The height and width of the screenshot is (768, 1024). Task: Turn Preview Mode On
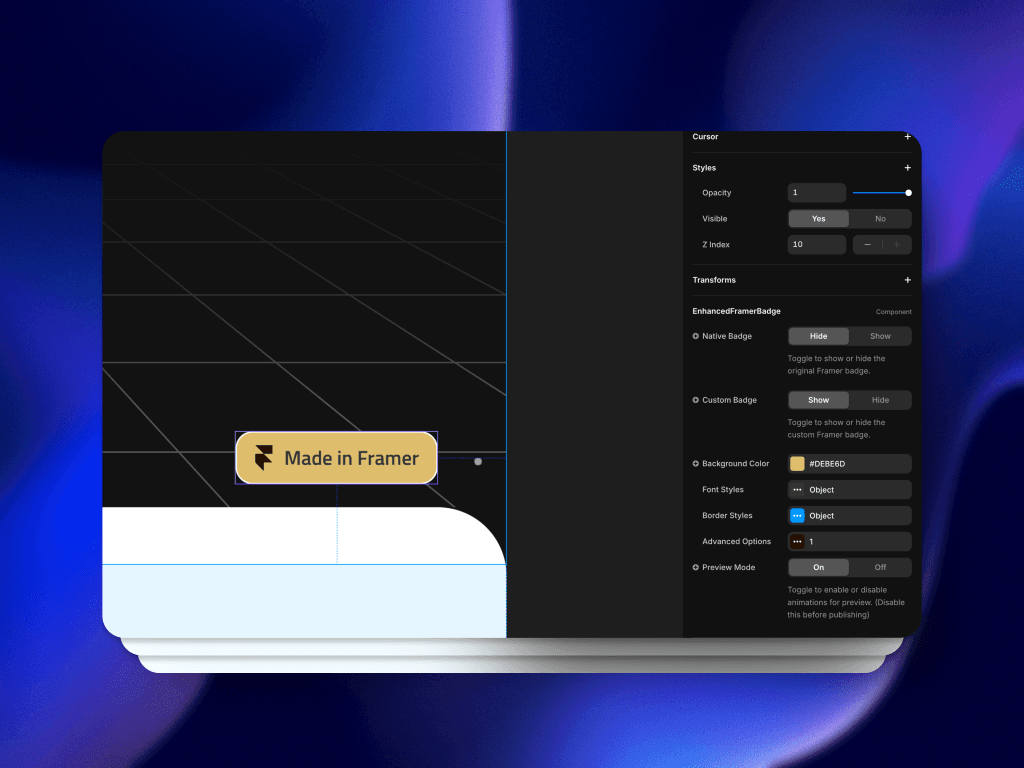818,568
